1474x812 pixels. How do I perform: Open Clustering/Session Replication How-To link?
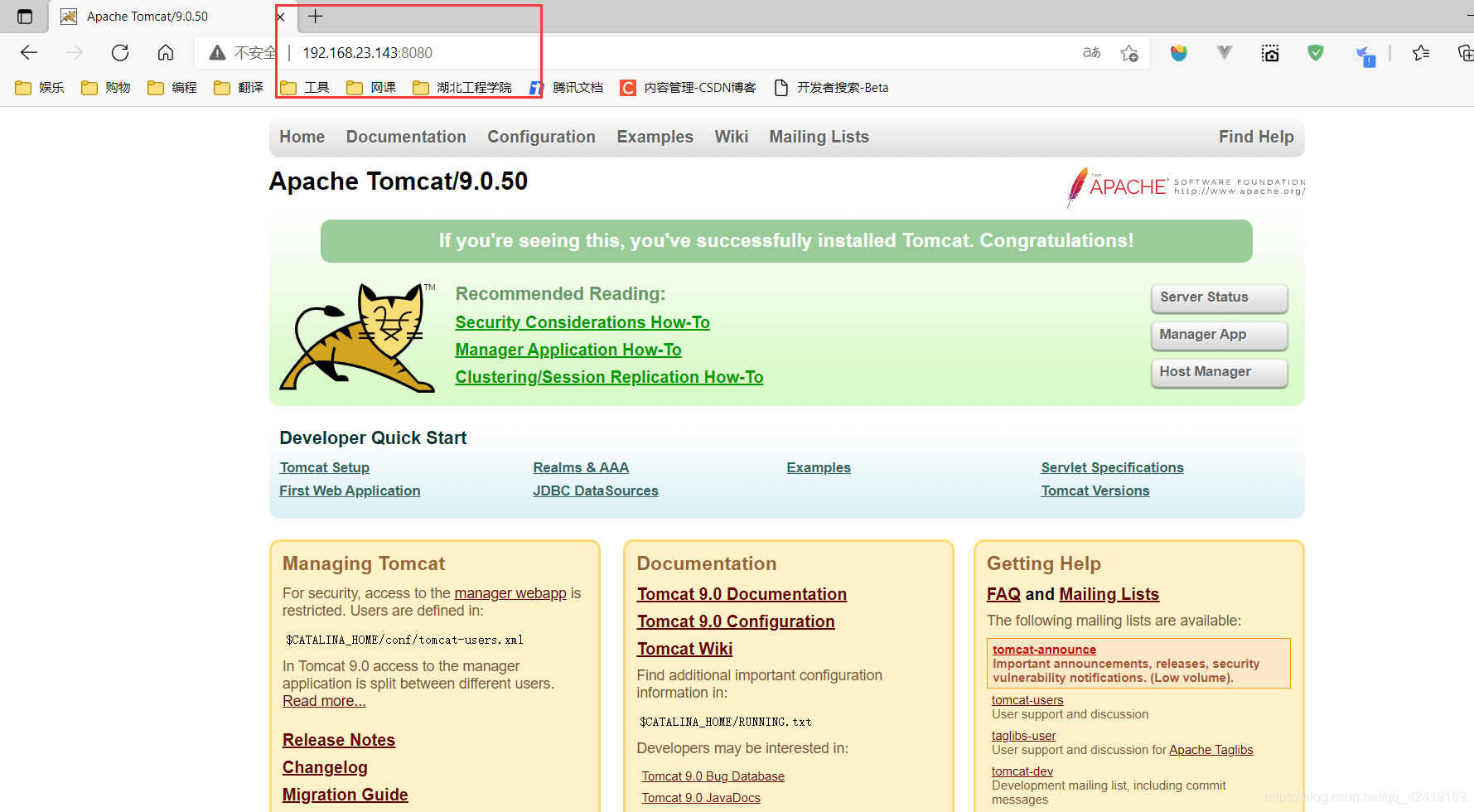[x=609, y=377]
